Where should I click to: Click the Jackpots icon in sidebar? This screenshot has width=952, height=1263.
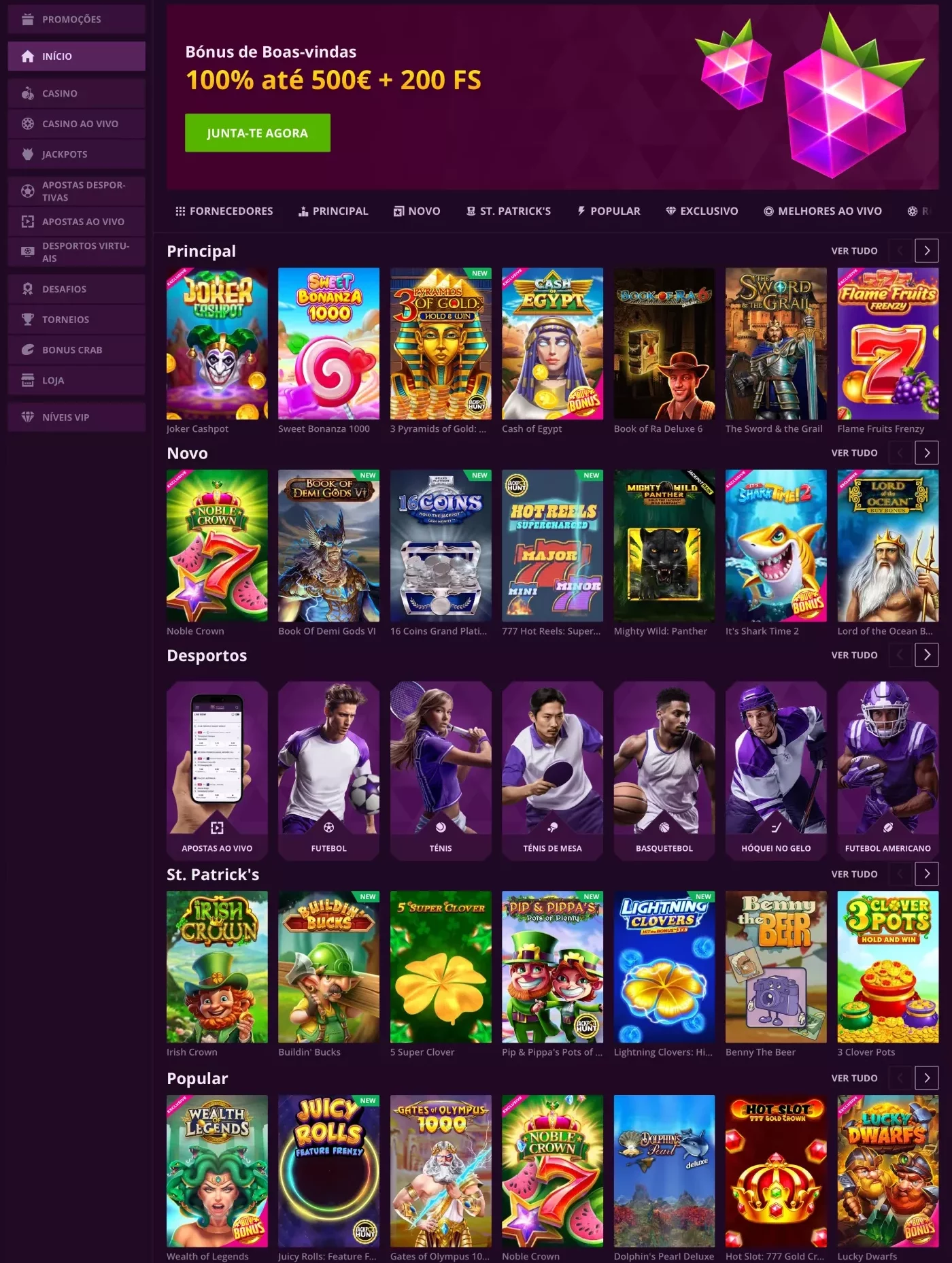click(27, 154)
